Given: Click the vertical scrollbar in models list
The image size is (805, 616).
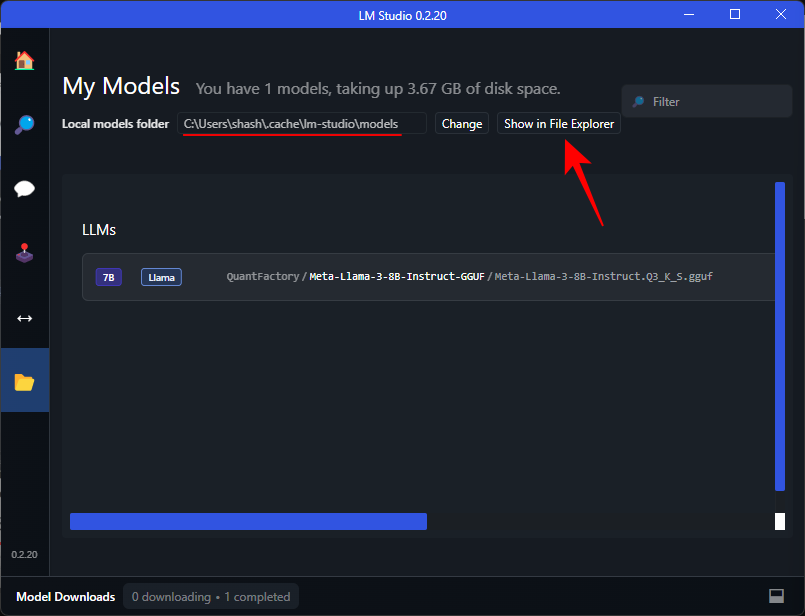Looking at the screenshot, I should coord(780,336).
